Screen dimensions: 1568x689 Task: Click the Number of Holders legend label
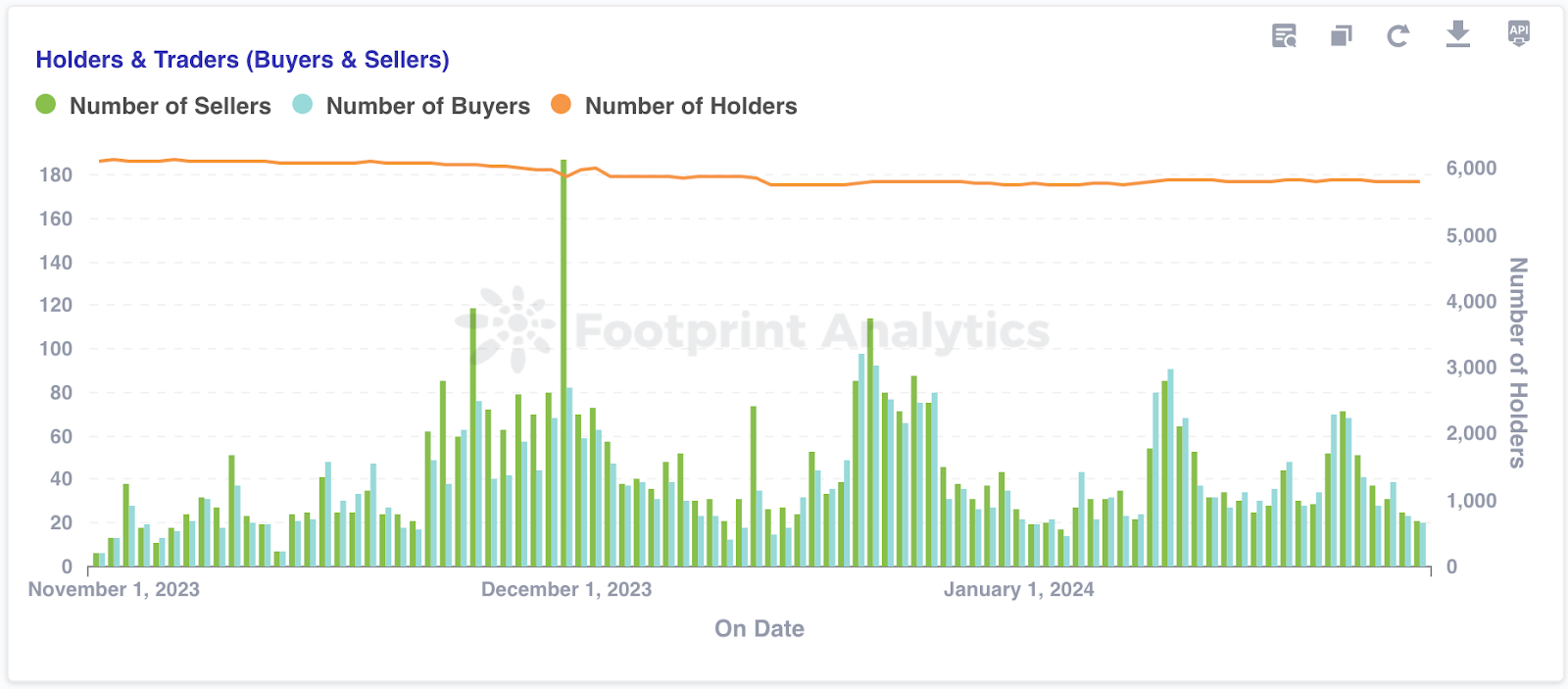click(x=691, y=106)
